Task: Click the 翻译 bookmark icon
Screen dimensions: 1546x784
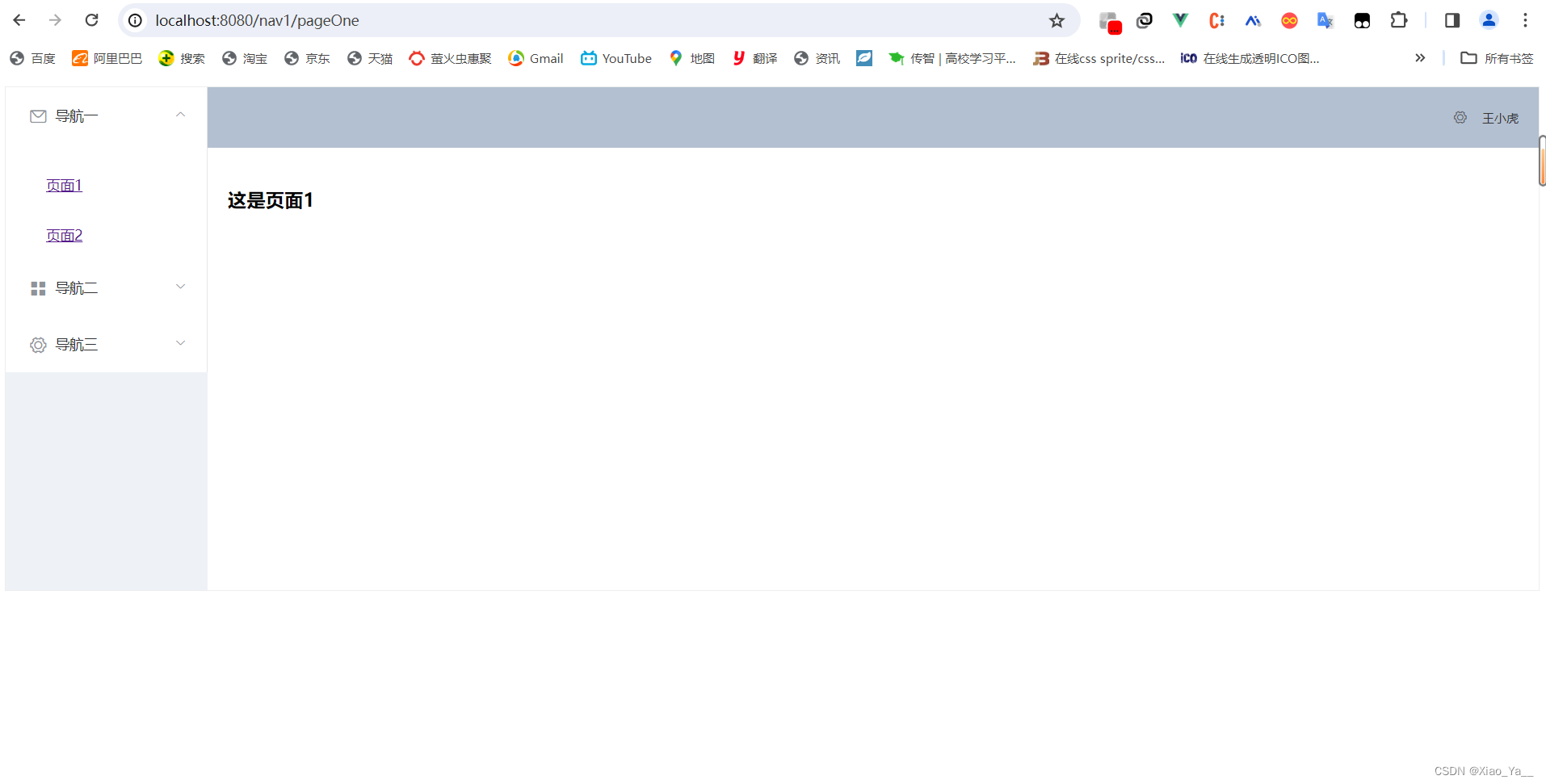Action: tap(737, 58)
